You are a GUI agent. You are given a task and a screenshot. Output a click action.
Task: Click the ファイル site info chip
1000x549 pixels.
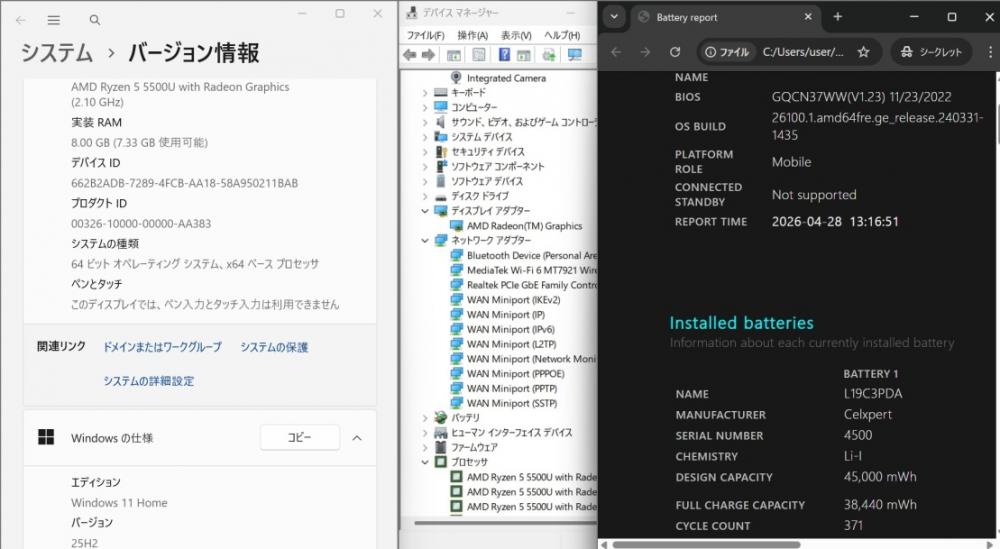pyautogui.click(x=727, y=52)
